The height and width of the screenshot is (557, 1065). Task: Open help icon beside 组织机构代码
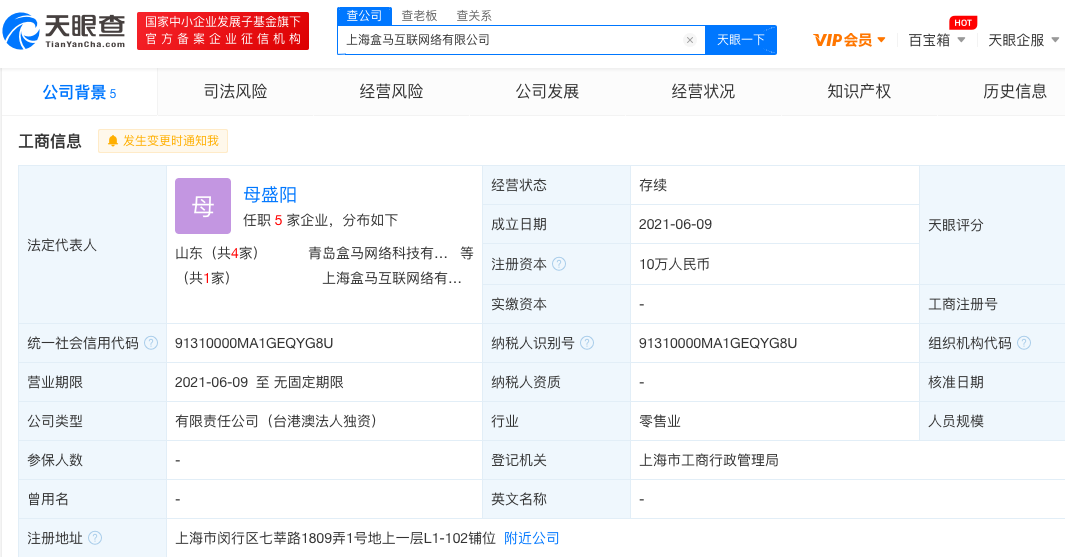[x=1024, y=343]
